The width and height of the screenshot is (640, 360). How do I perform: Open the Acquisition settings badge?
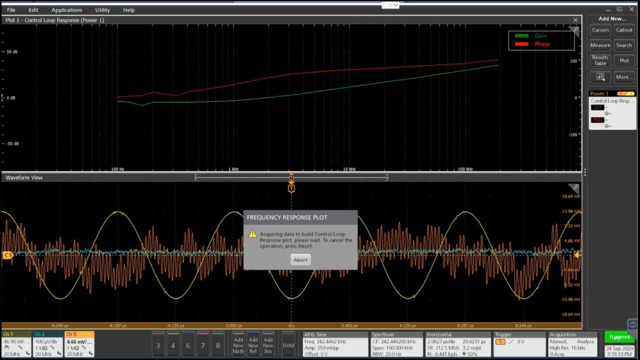click(x=572, y=344)
